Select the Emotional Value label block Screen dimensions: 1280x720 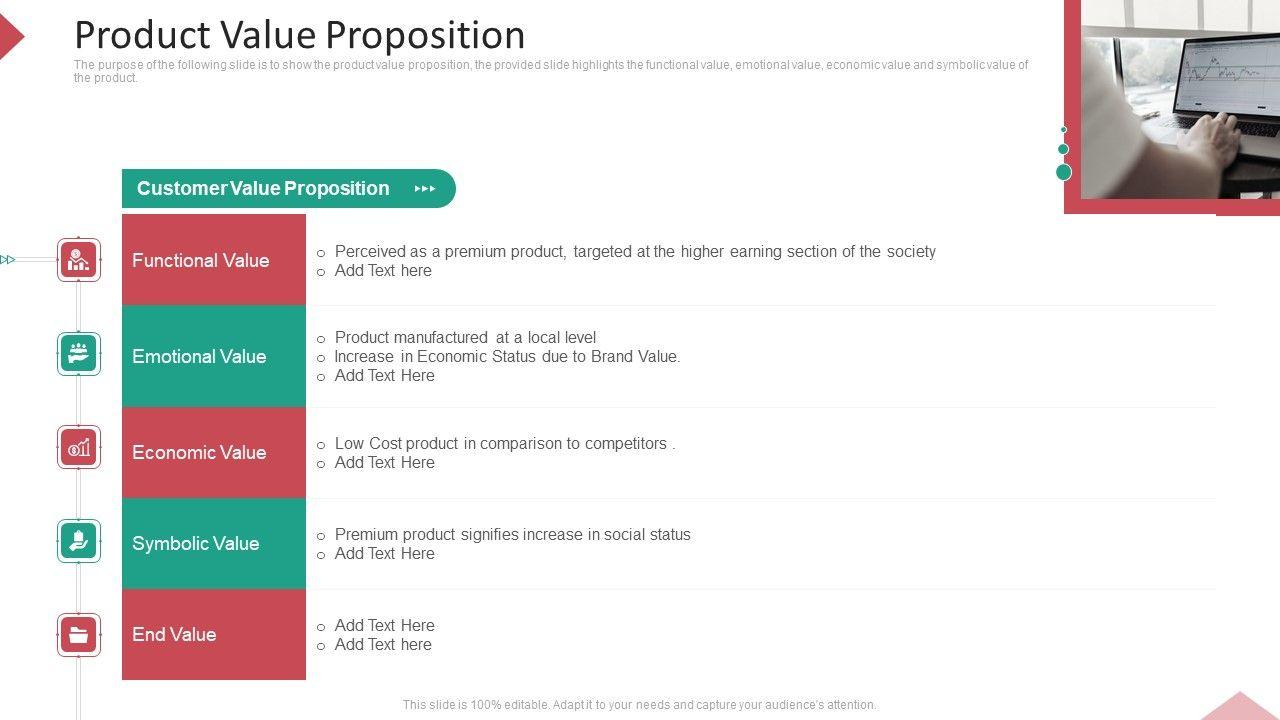pyautogui.click(x=214, y=356)
